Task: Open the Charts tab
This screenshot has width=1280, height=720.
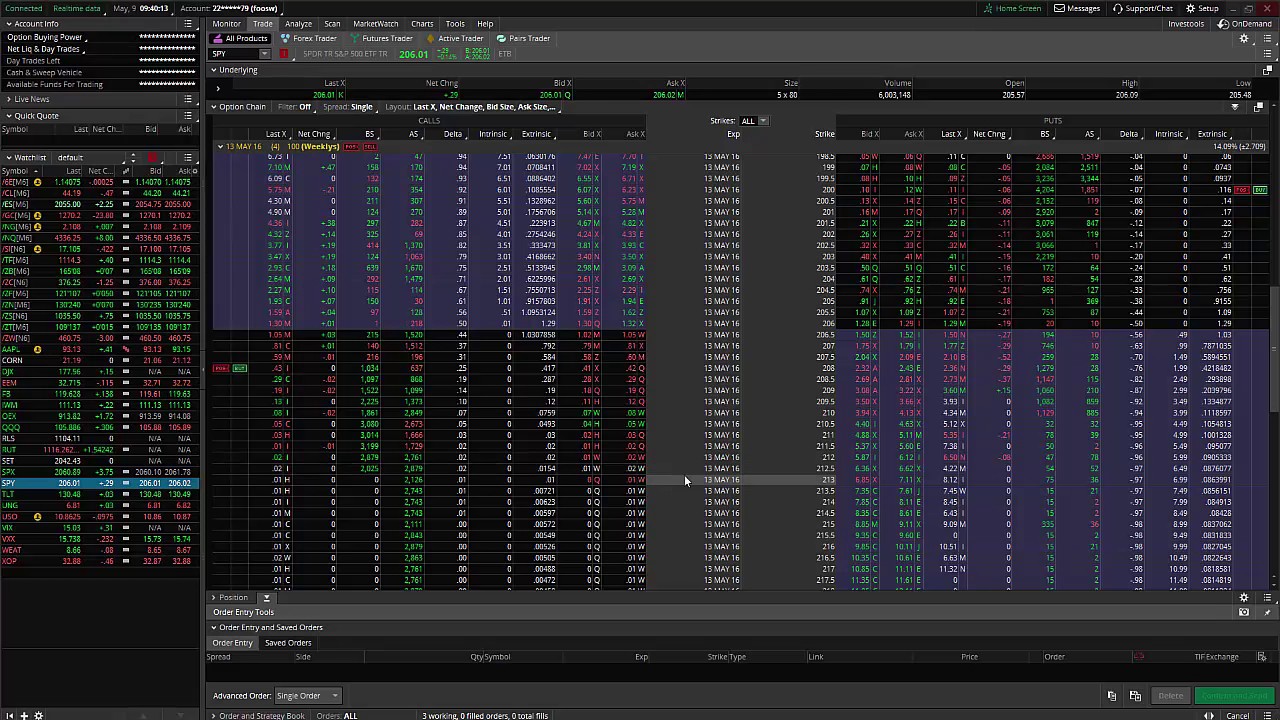Action: [x=422, y=24]
